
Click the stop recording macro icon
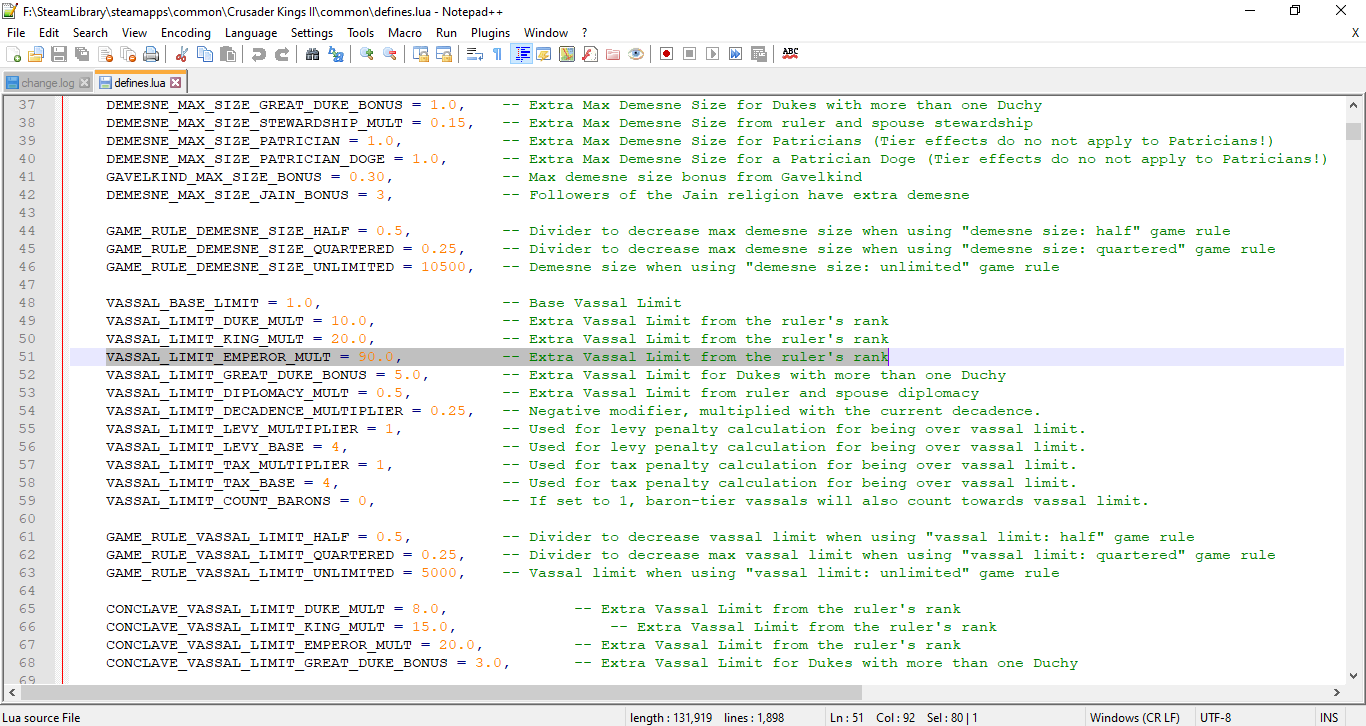point(689,54)
